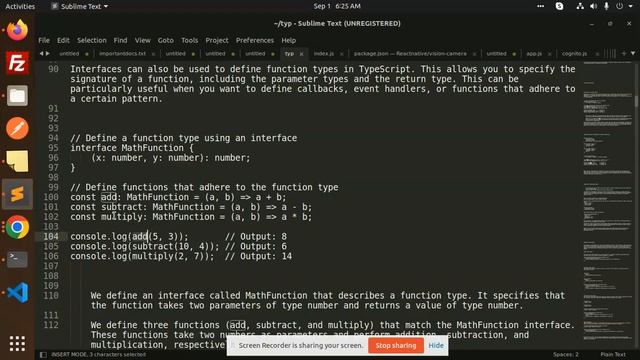Screen dimensions: 640x360
Task: Switch to the importantdocs.txt tab
Action: click(x=122, y=53)
